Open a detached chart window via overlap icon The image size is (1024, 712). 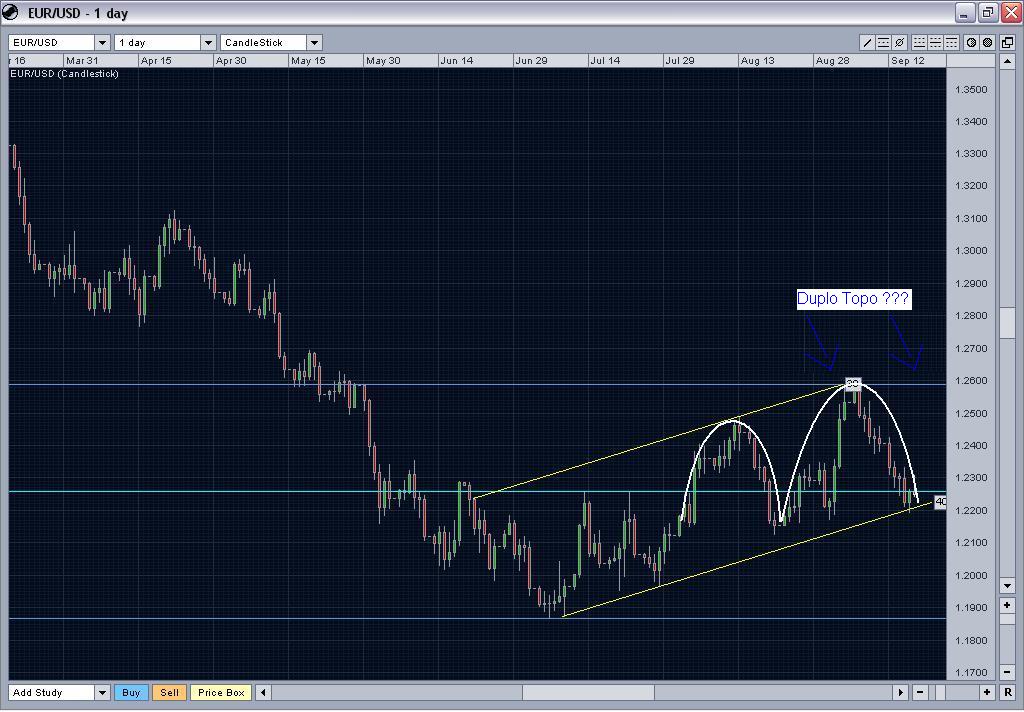coord(1008,42)
